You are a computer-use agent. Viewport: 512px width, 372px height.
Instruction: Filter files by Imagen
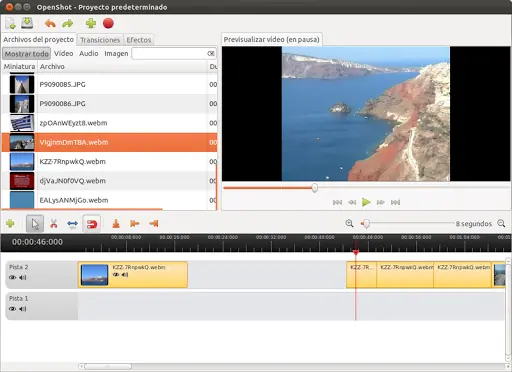click(116, 53)
